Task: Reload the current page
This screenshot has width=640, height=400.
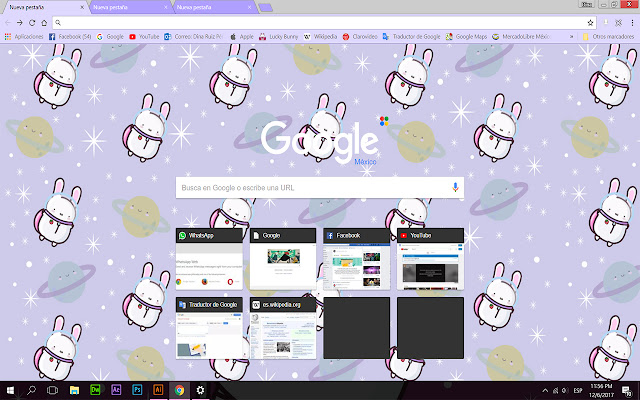Action: point(32,23)
